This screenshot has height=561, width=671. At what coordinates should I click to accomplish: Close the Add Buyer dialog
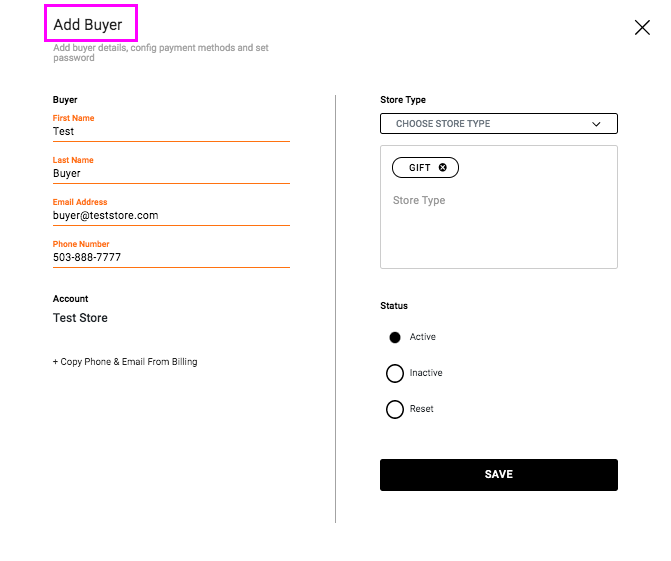(642, 28)
